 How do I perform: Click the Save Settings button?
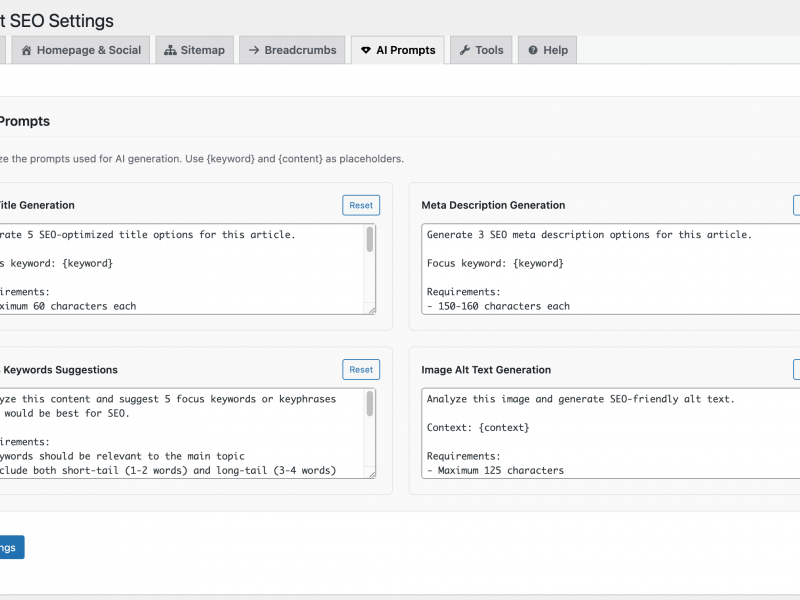(10, 547)
